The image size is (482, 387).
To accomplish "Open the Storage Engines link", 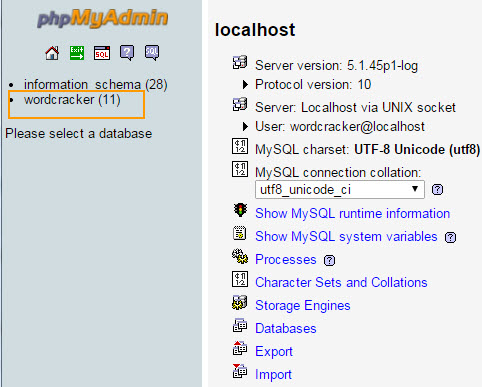I will point(303,306).
